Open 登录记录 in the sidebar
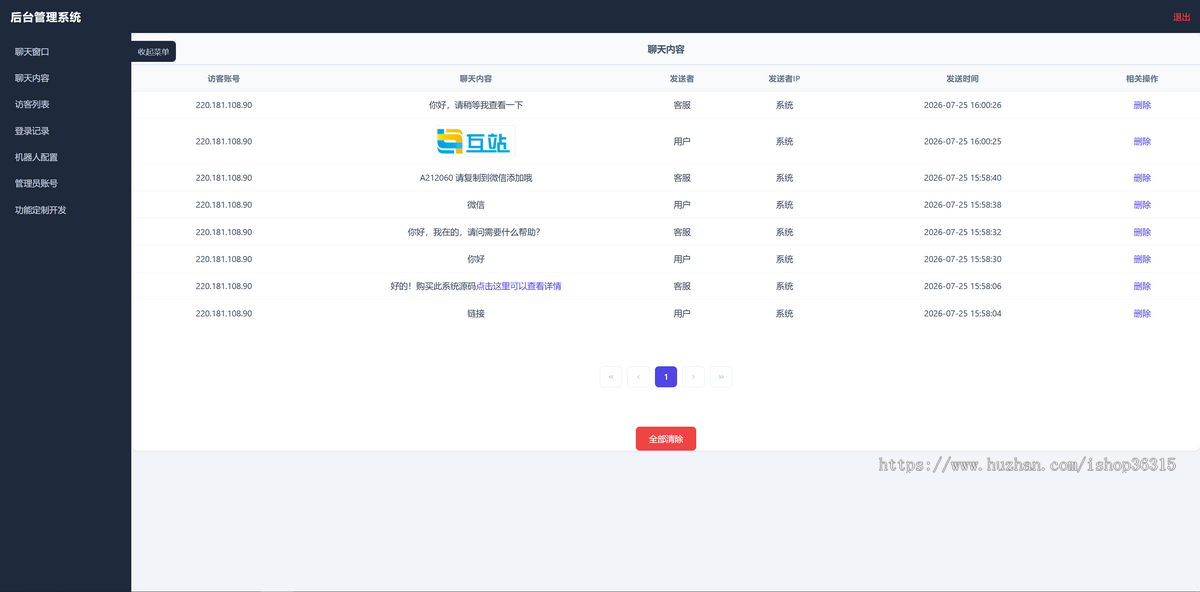Viewport: 1200px width, 592px height. (32, 131)
